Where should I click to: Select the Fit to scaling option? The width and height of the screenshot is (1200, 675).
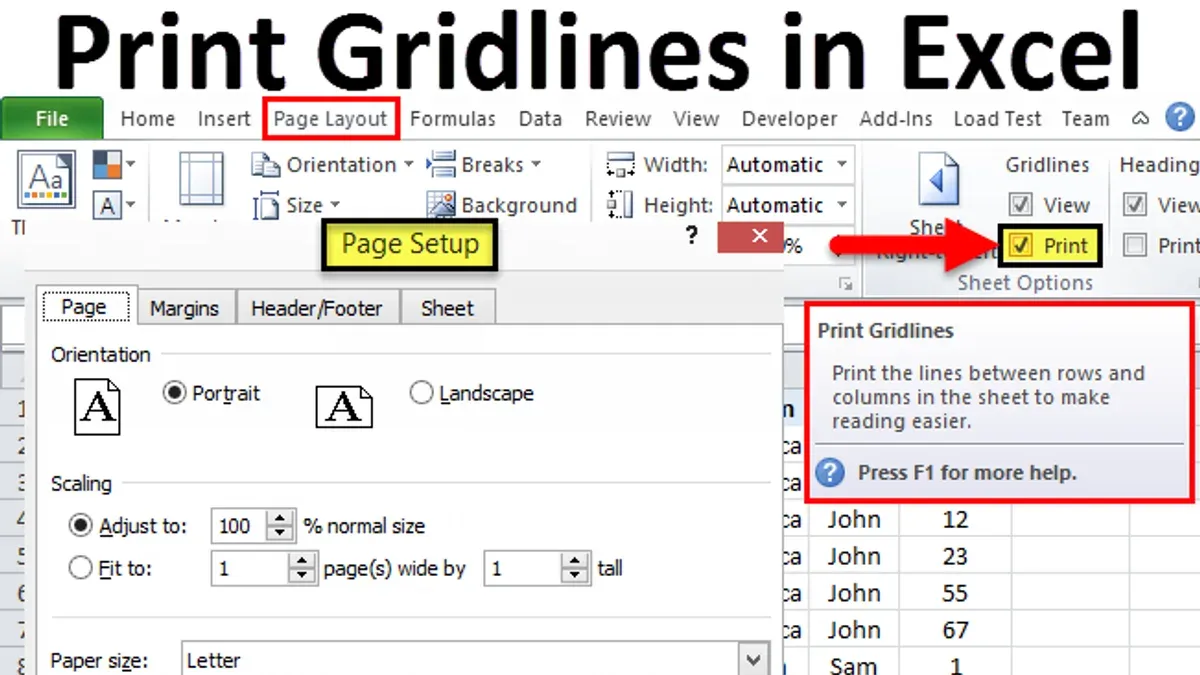point(82,569)
